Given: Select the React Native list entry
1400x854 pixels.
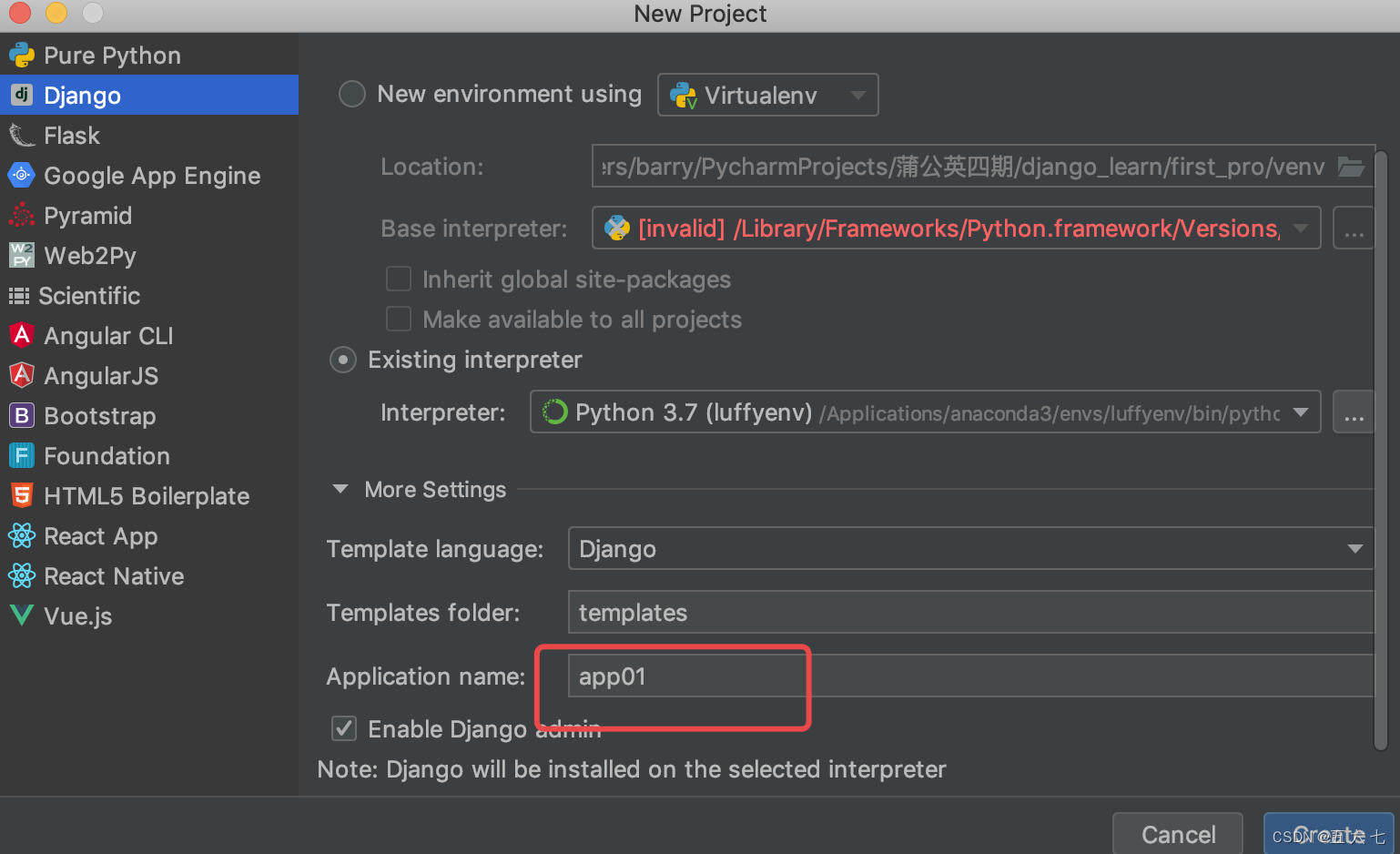Looking at the screenshot, I should coord(149,575).
